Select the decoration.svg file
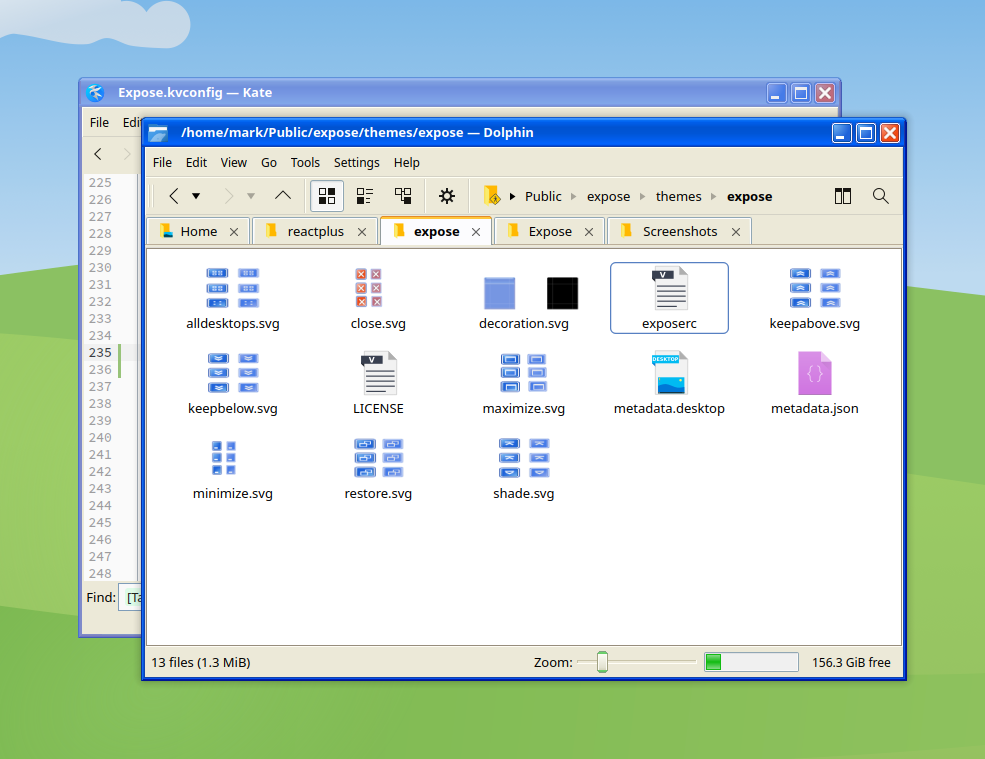 tap(524, 298)
